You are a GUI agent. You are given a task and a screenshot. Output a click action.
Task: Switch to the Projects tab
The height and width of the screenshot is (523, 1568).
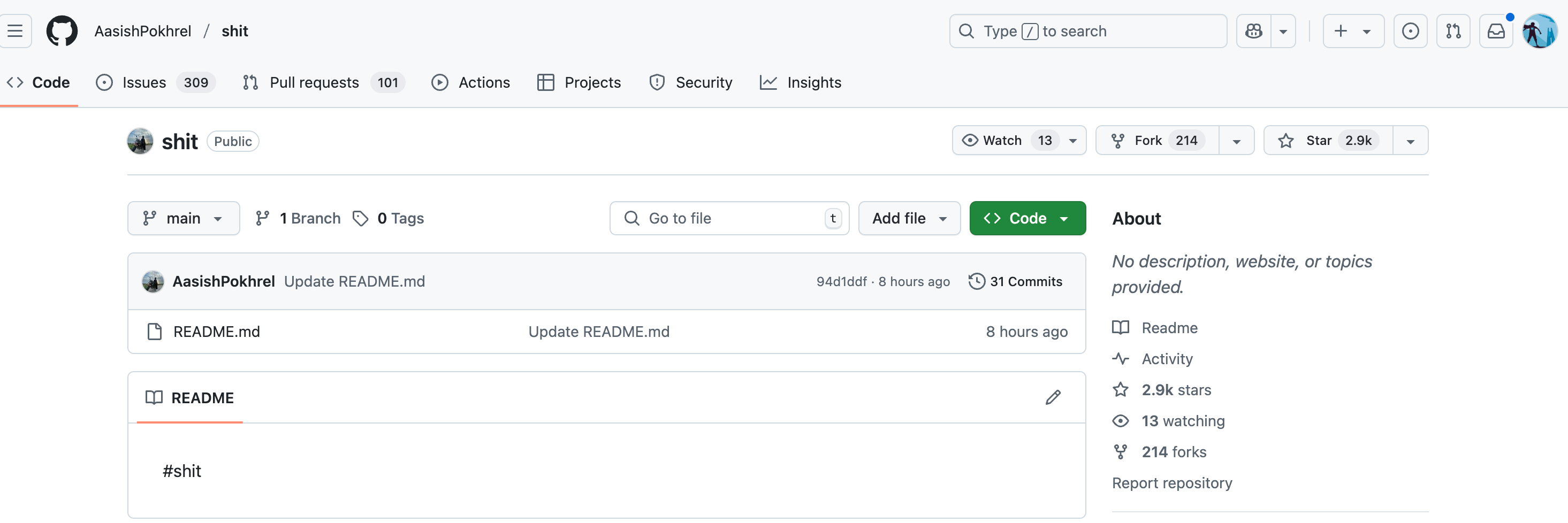pyautogui.click(x=579, y=82)
